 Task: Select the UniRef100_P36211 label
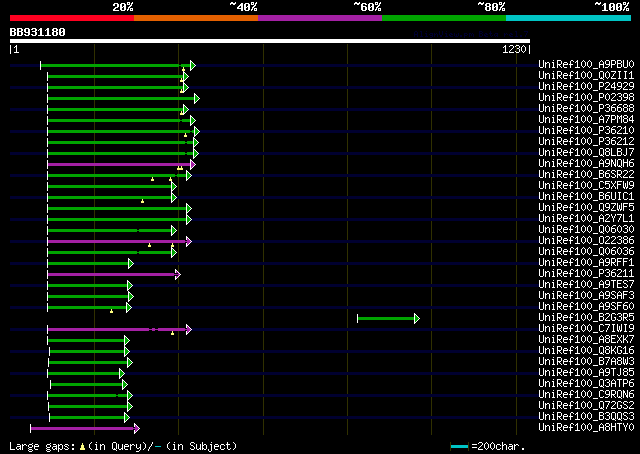pyautogui.click(x=586, y=274)
